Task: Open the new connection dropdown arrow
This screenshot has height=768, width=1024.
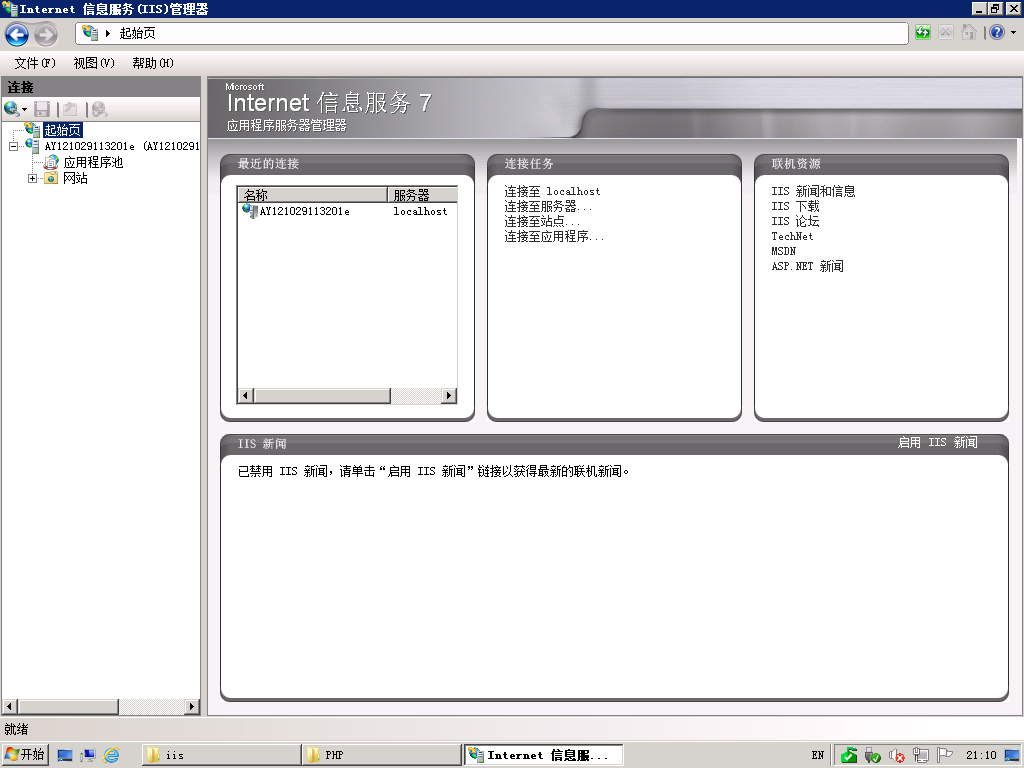Action: coord(25,109)
